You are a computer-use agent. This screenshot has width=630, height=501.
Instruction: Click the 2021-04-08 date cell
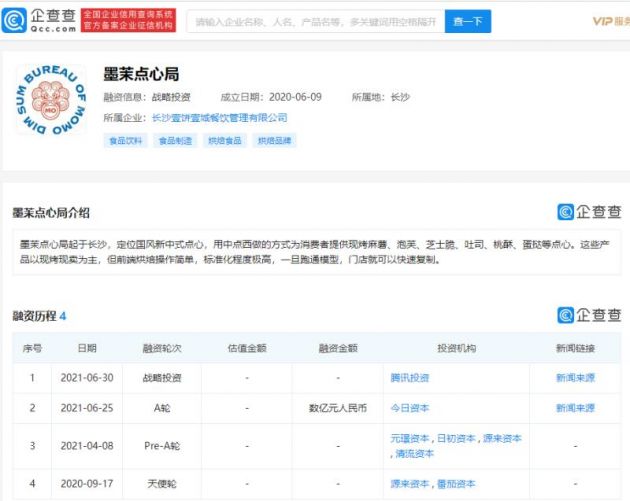tap(87, 446)
